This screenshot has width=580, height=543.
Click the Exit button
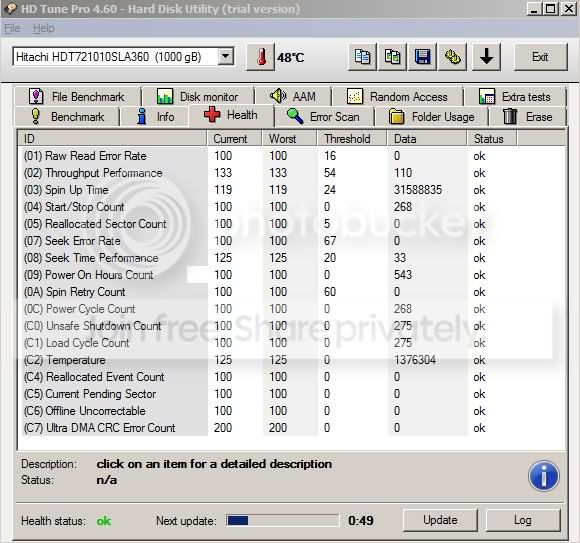pos(540,57)
